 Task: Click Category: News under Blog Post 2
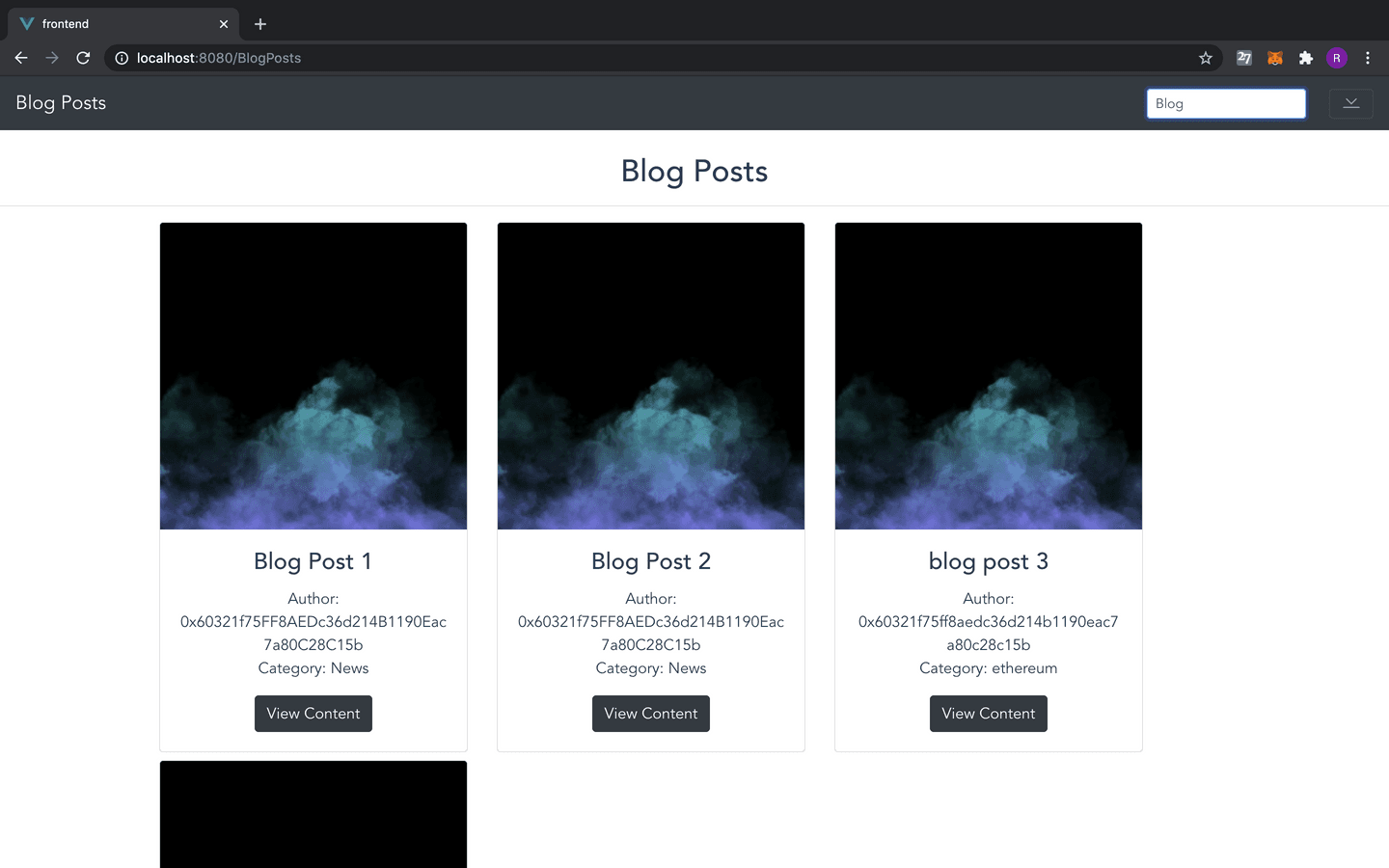tap(651, 668)
